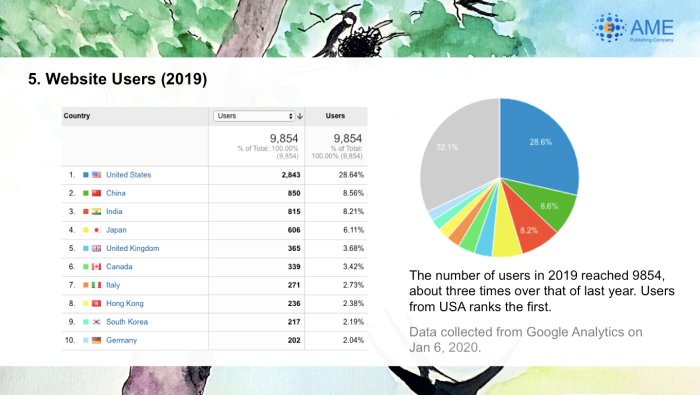The image size is (700, 395).
Task: Click the AME Publishing Company logo
Action: [633, 28]
